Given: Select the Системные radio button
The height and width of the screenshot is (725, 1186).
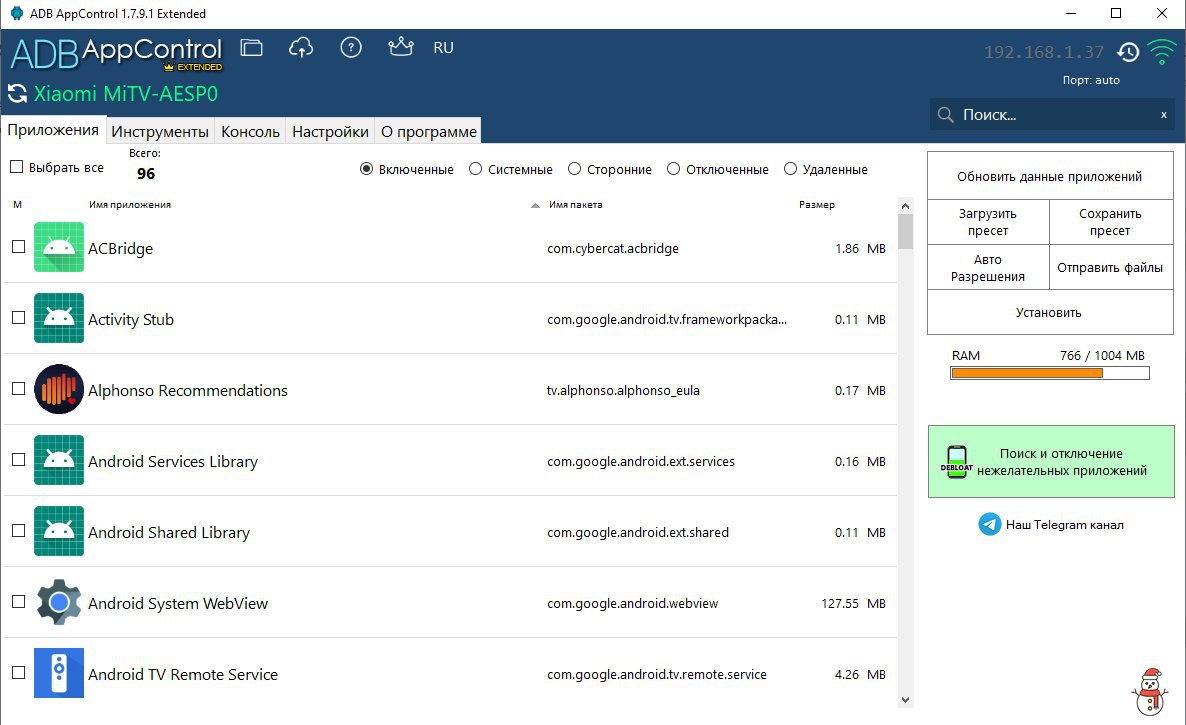Looking at the screenshot, I should coord(475,169).
